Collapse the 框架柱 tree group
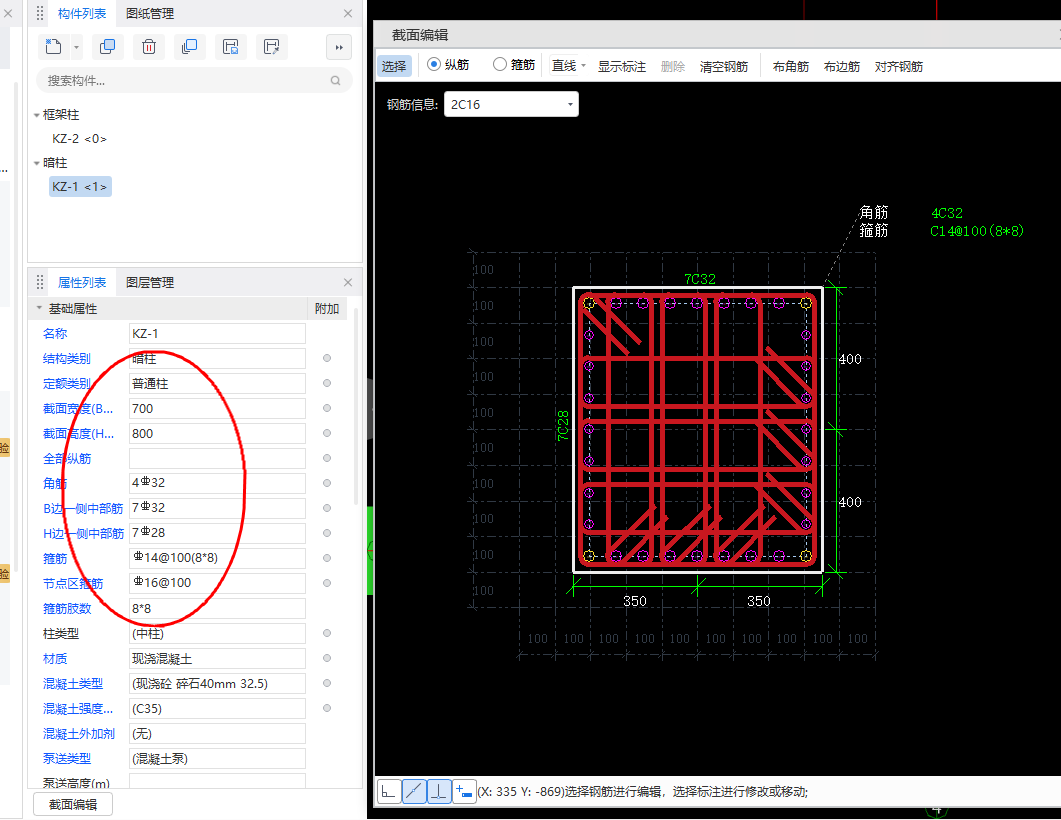Screen dimensions: 1061x820 [x=37, y=116]
